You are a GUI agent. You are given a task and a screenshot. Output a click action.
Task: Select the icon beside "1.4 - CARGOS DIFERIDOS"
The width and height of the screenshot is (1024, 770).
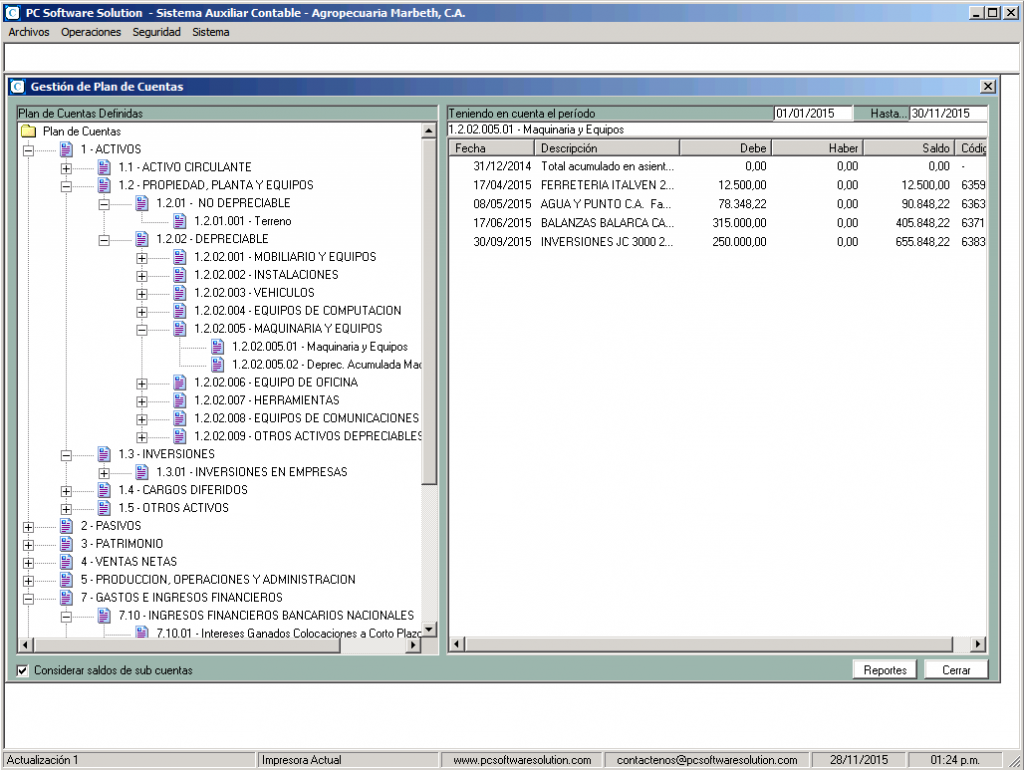click(x=102, y=490)
